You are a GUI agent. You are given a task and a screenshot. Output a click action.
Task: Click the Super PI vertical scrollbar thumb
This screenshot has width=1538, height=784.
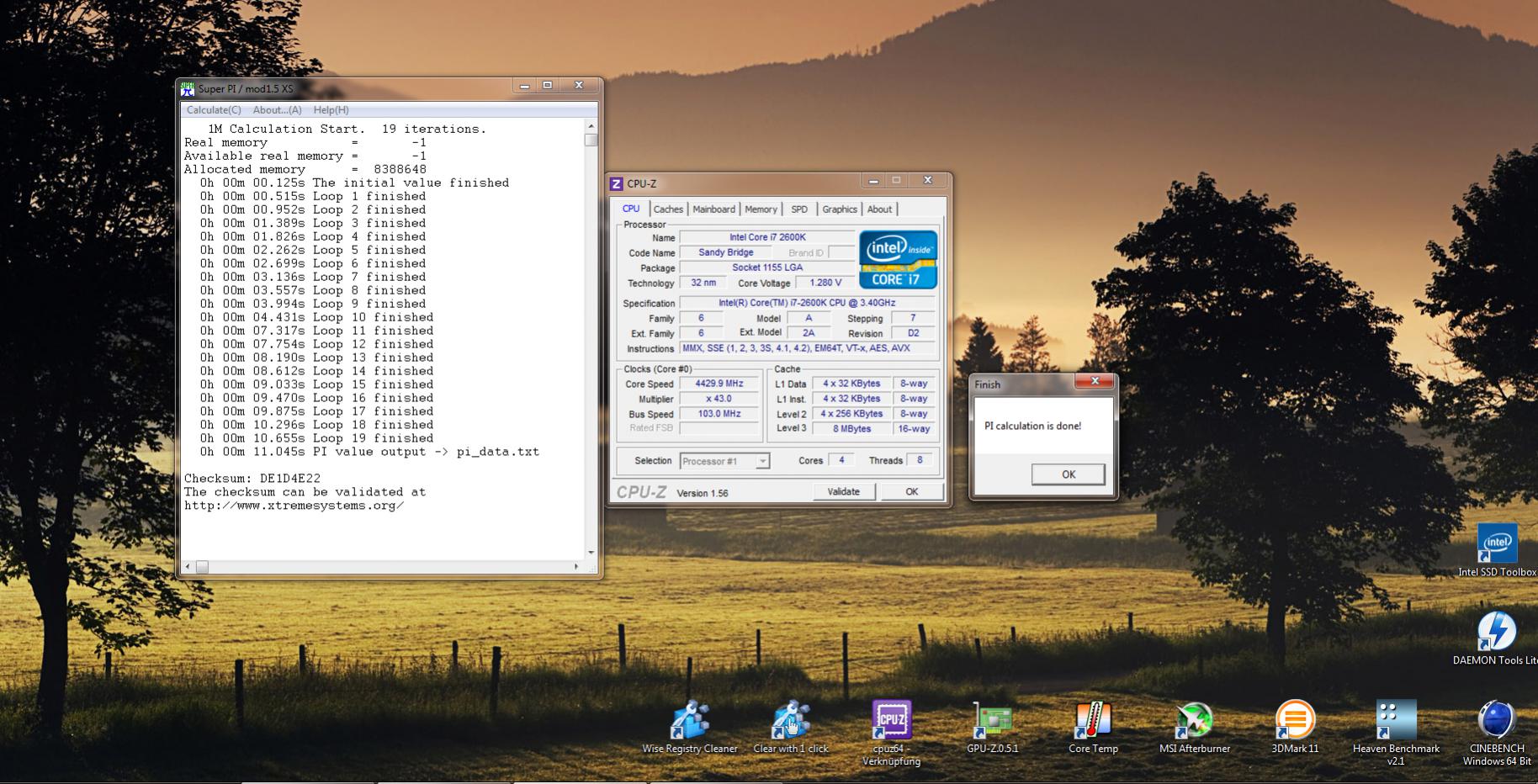pos(591,140)
